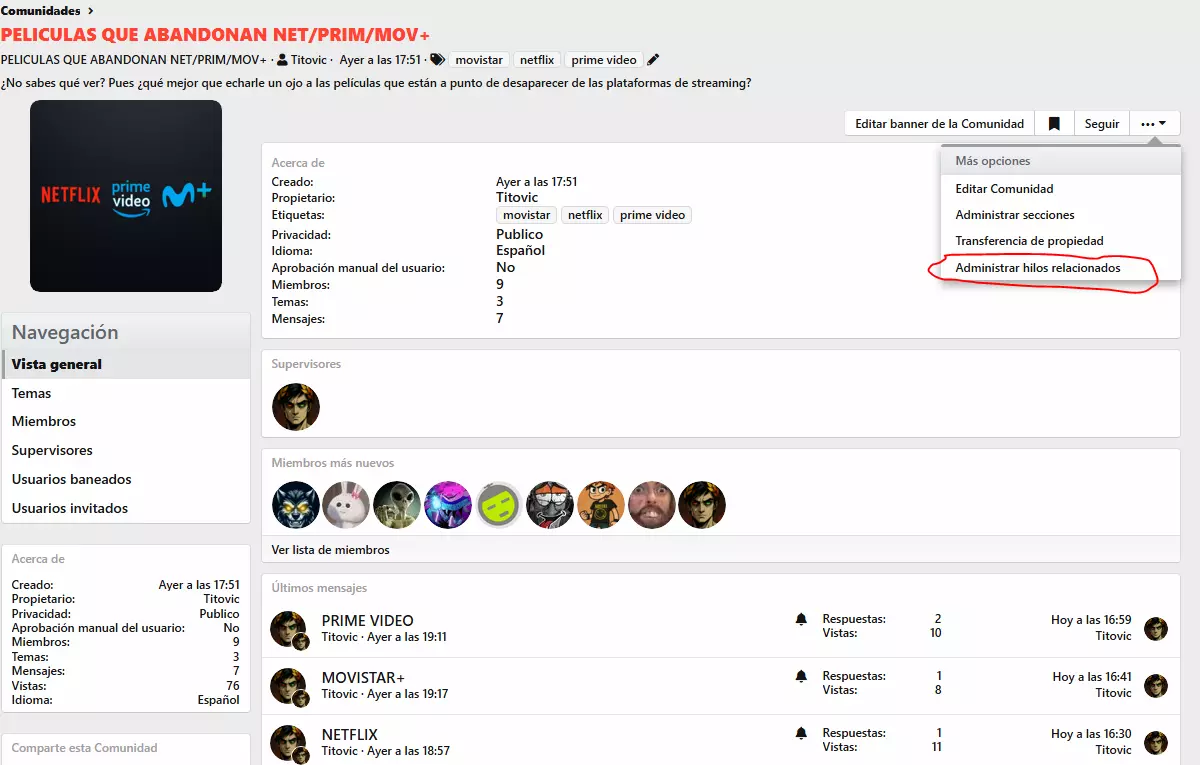Open Usuarios invitados in navigation
The width and height of the screenshot is (1200, 765).
(x=126, y=508)
